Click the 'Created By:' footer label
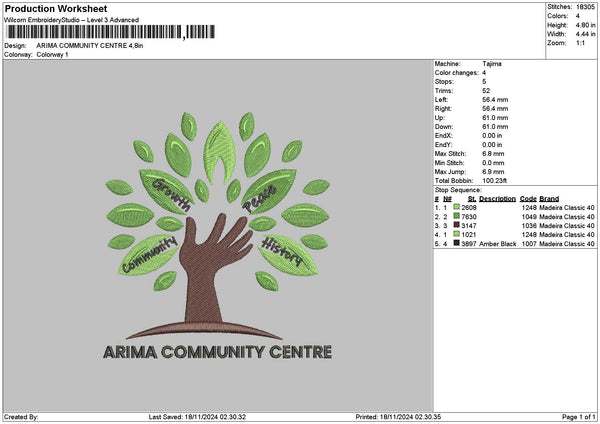The width and height of the screenshot is (600, 424). point(21,417)
